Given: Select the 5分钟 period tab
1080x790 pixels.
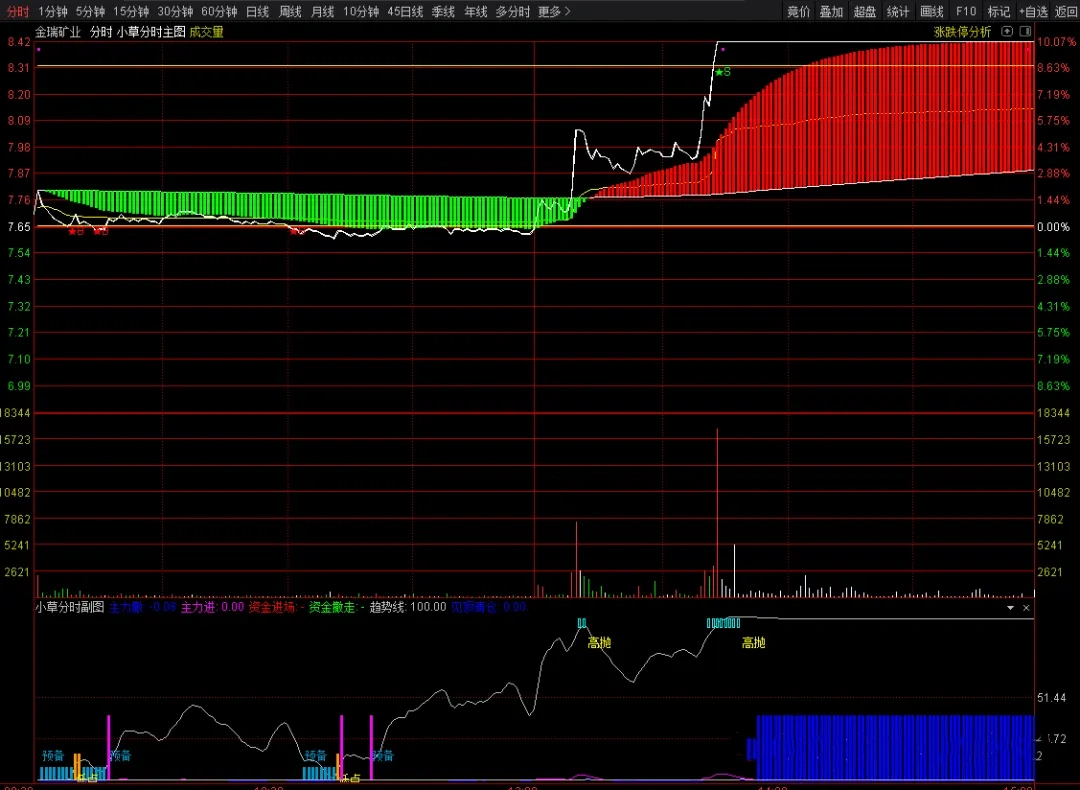Looking at the screenshot, I should pyautogui.click(x=90, y=12).
